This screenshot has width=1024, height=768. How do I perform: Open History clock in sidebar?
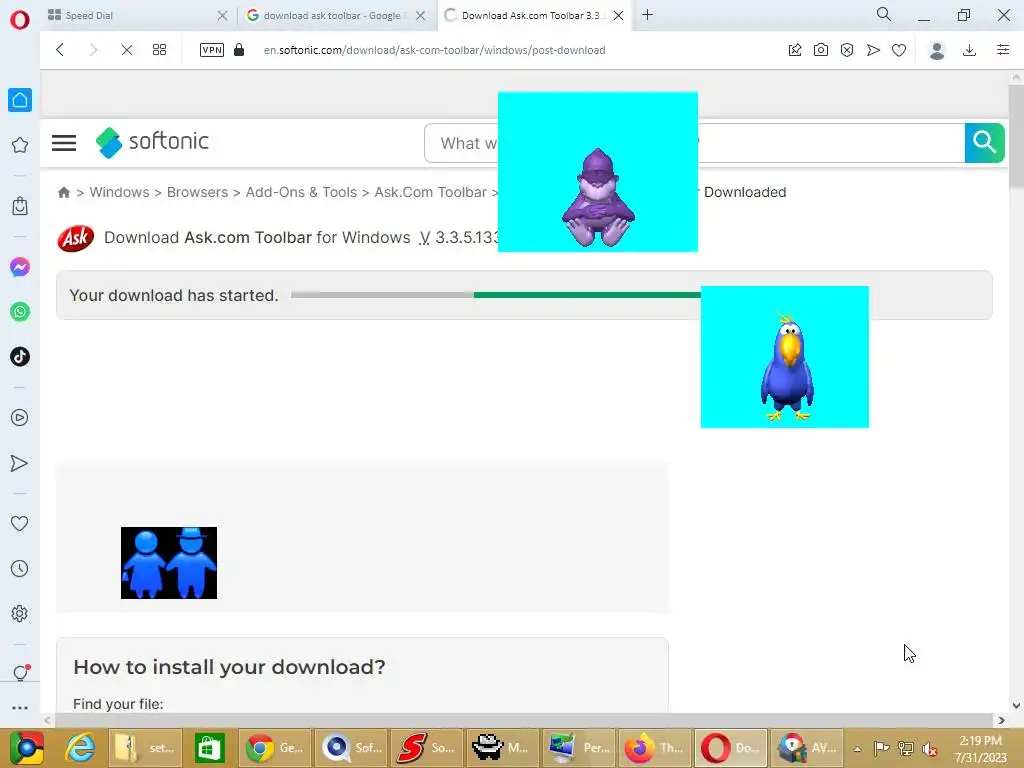pos(20,568)
